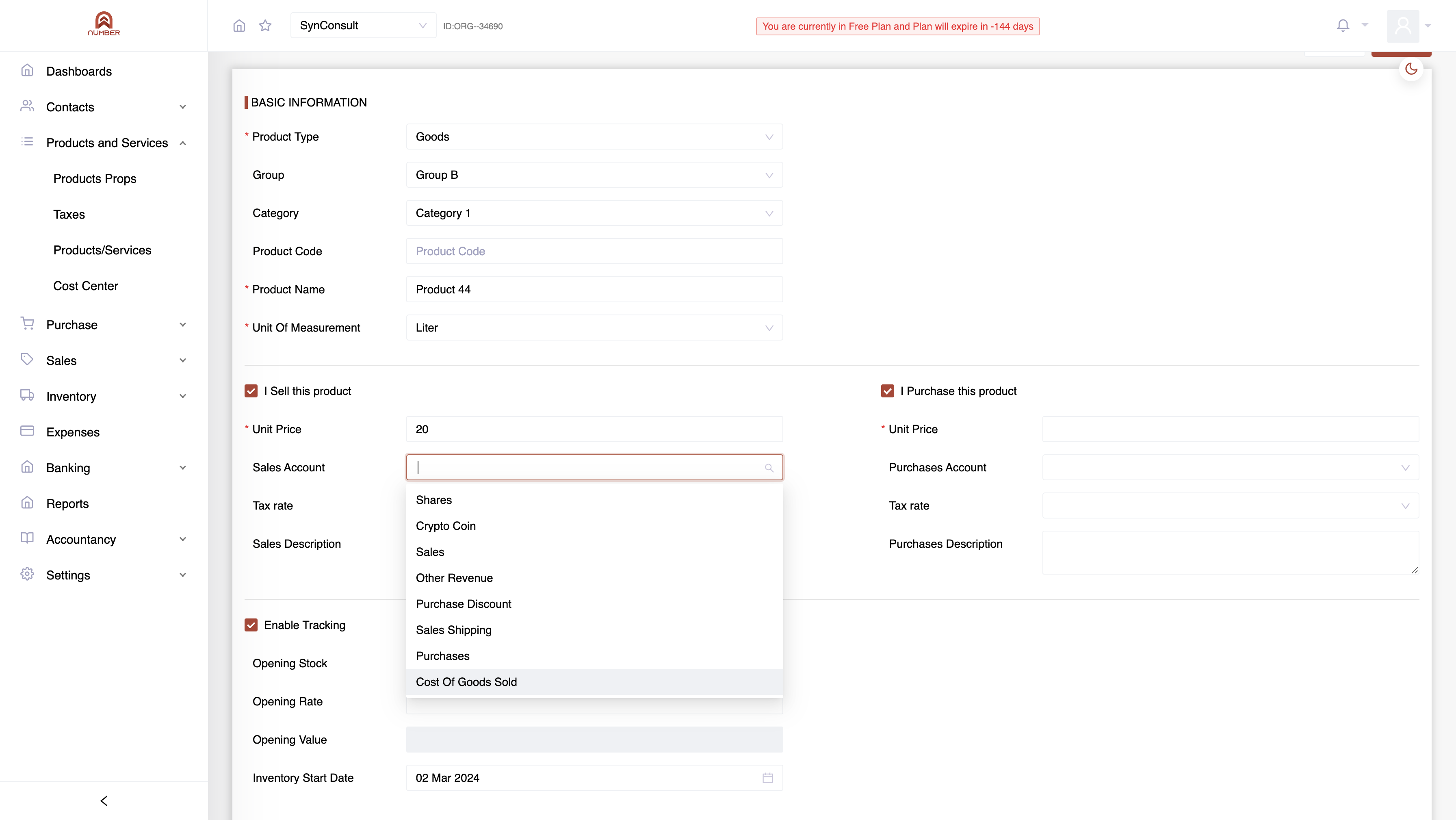Uncheck Enable Tracking
1456x820 pixels.
click(251, 625)
